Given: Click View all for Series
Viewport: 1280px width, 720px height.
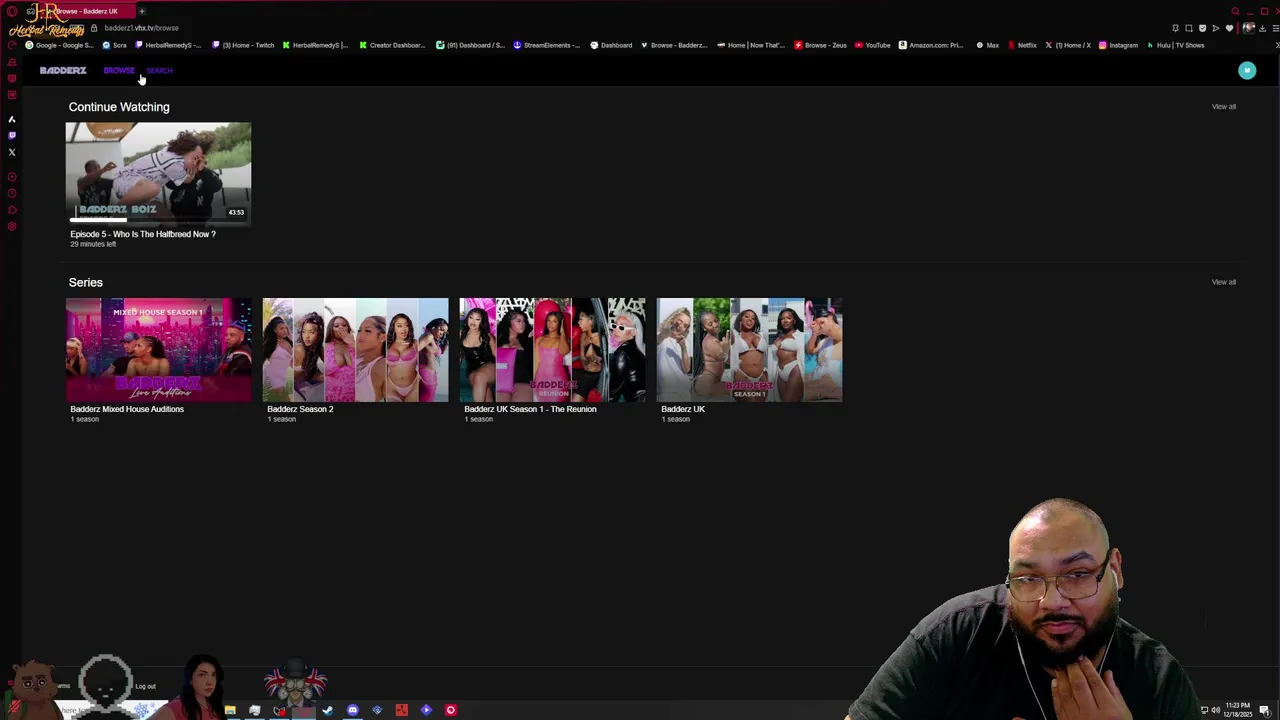Looking at the screenshot, I should [x=1224, y=282].
